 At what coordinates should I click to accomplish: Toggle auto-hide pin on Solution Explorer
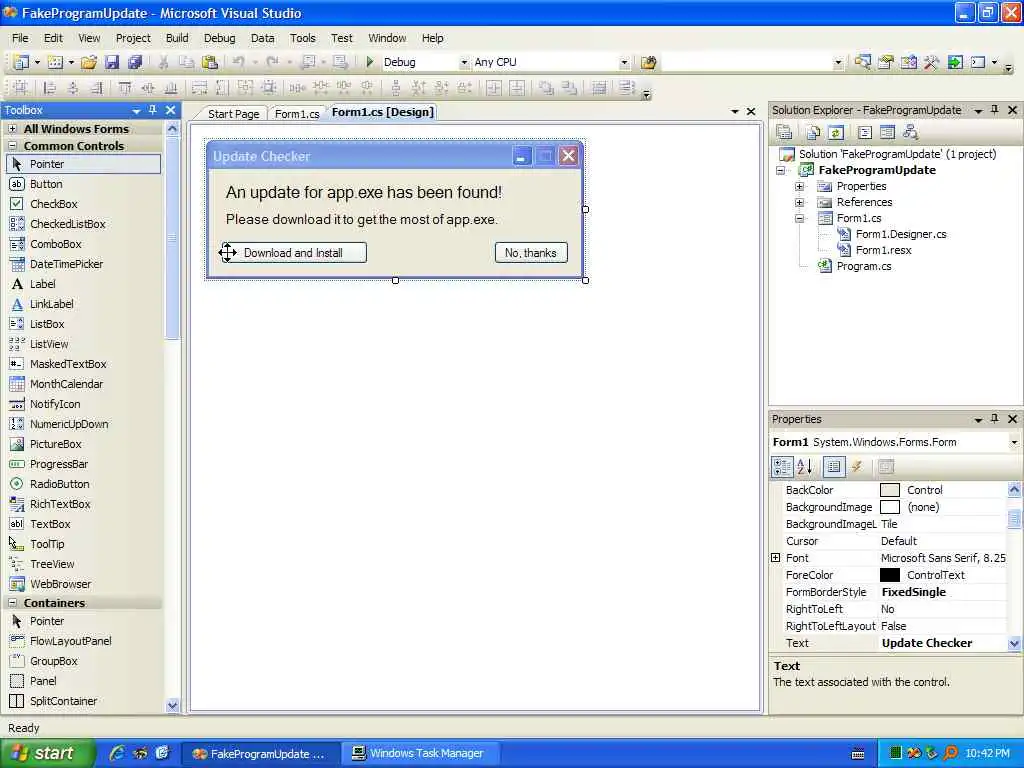tap(995, 110)
